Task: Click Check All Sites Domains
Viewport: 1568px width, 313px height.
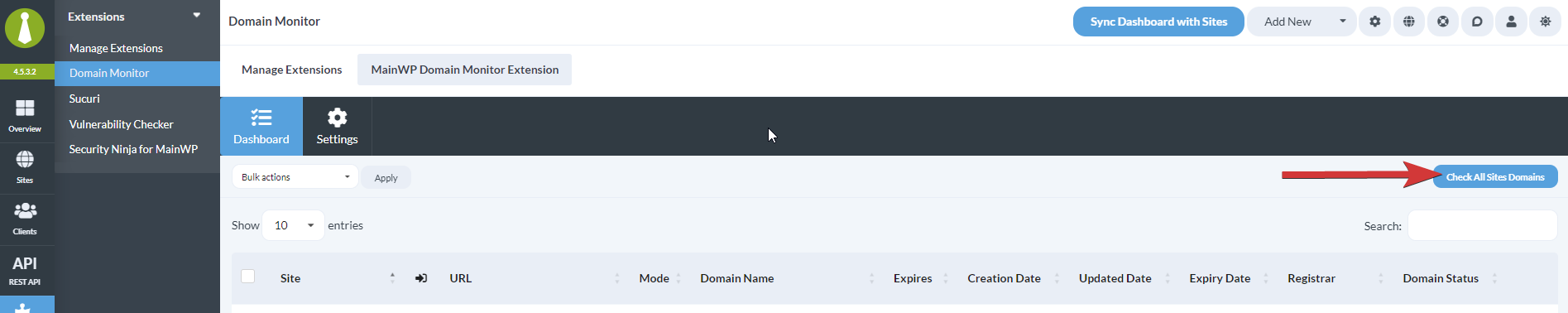Action: pos(1495,176)
